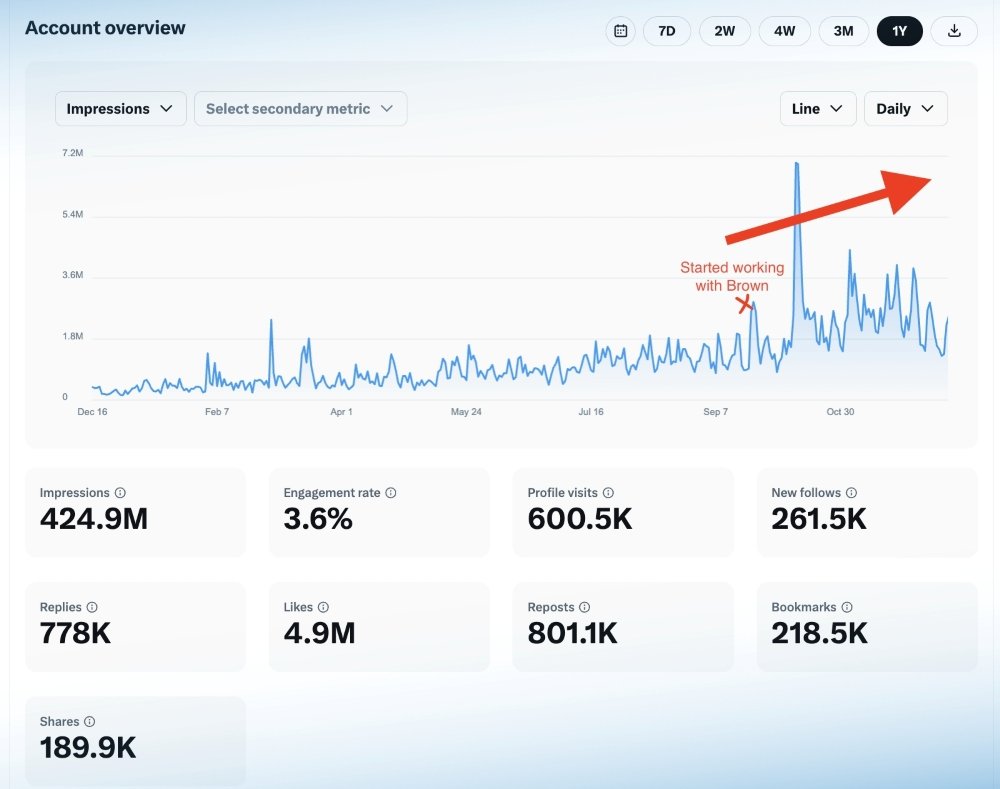1000x789 pixels.
Task: Click info icon beside Replies
Action: click(x=92, y=607)
